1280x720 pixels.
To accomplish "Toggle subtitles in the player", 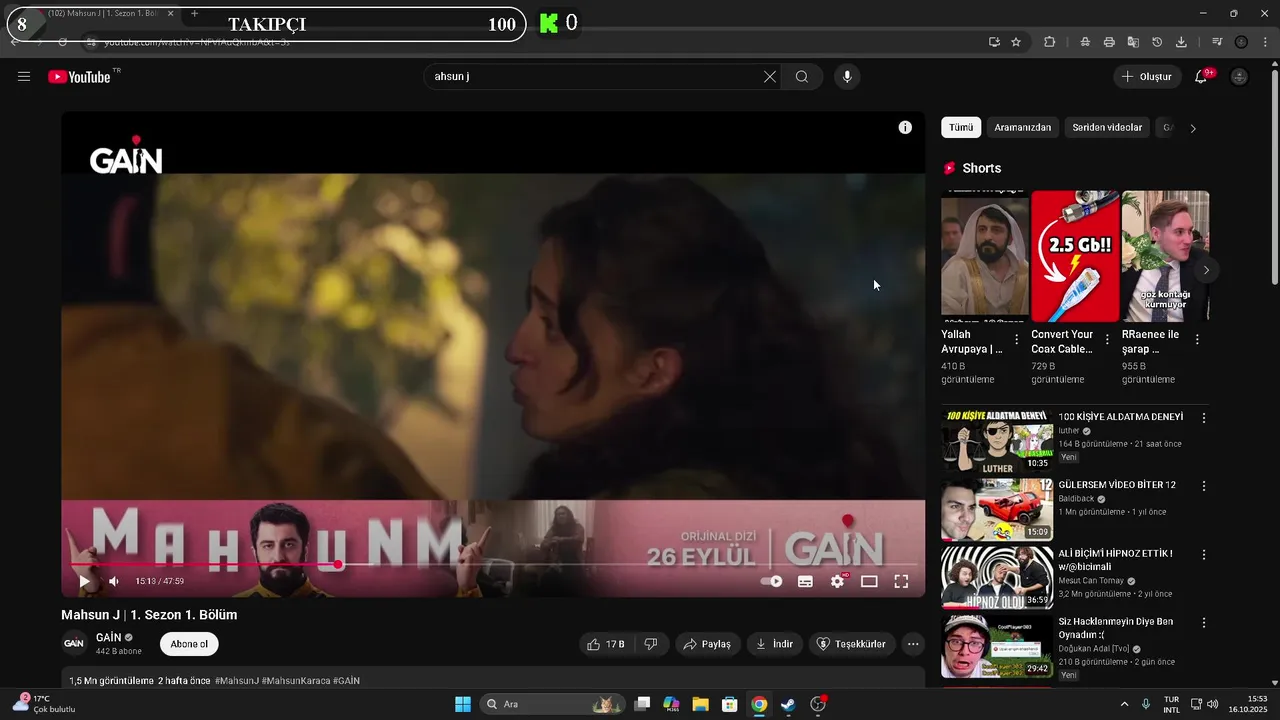I will coord(805,581).
